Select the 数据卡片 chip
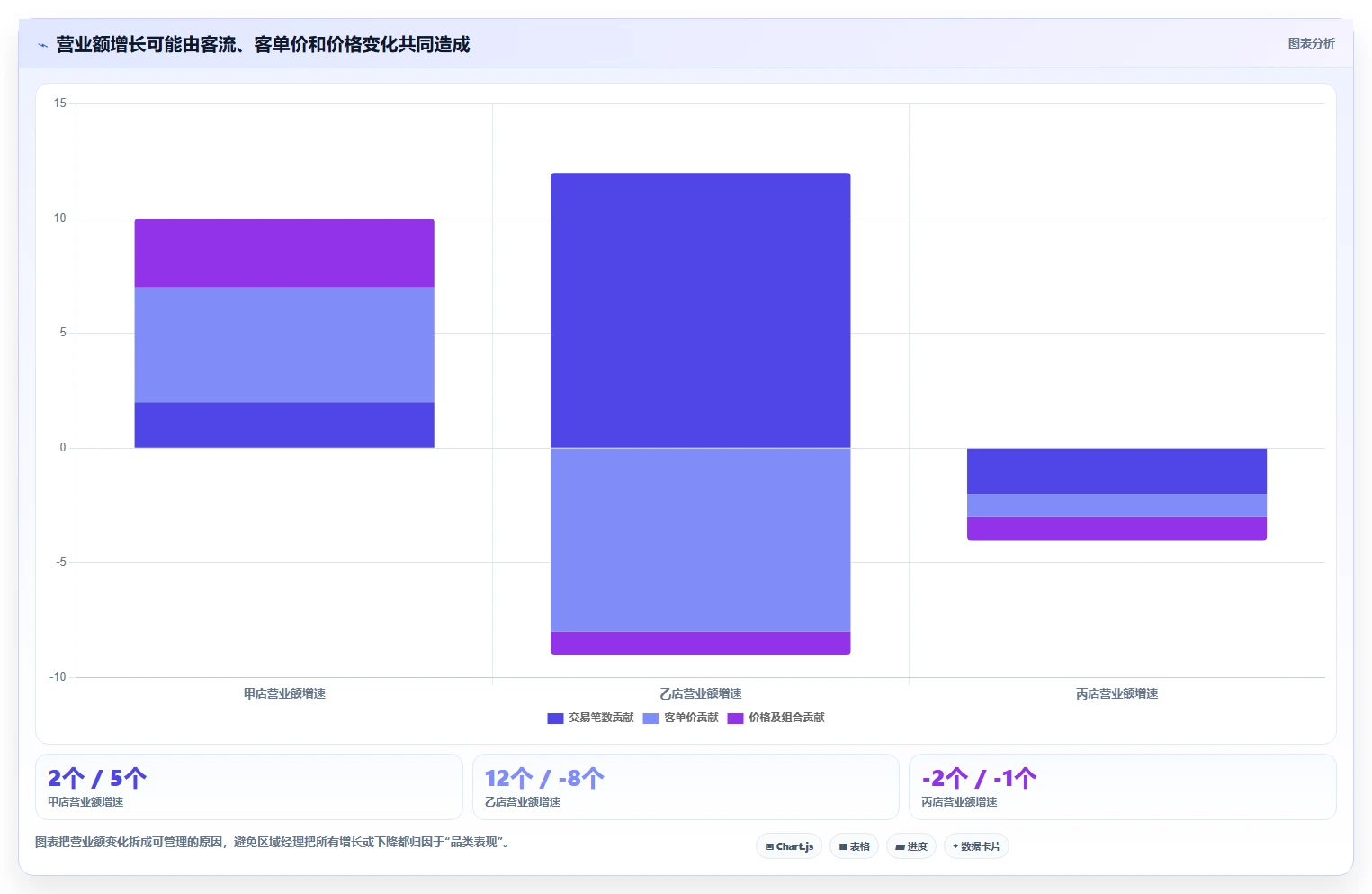 click(x=976, y=846)
